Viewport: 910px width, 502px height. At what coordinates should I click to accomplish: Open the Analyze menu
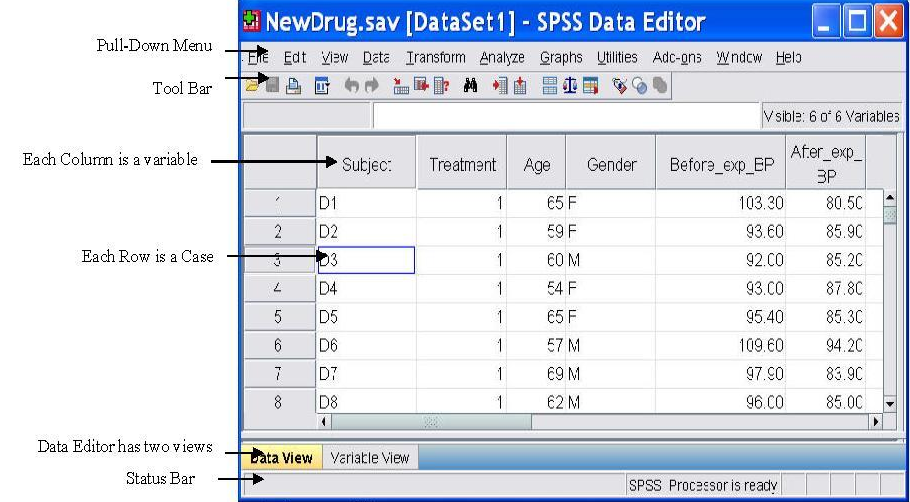pyautogui.click(x=501, y=58)
